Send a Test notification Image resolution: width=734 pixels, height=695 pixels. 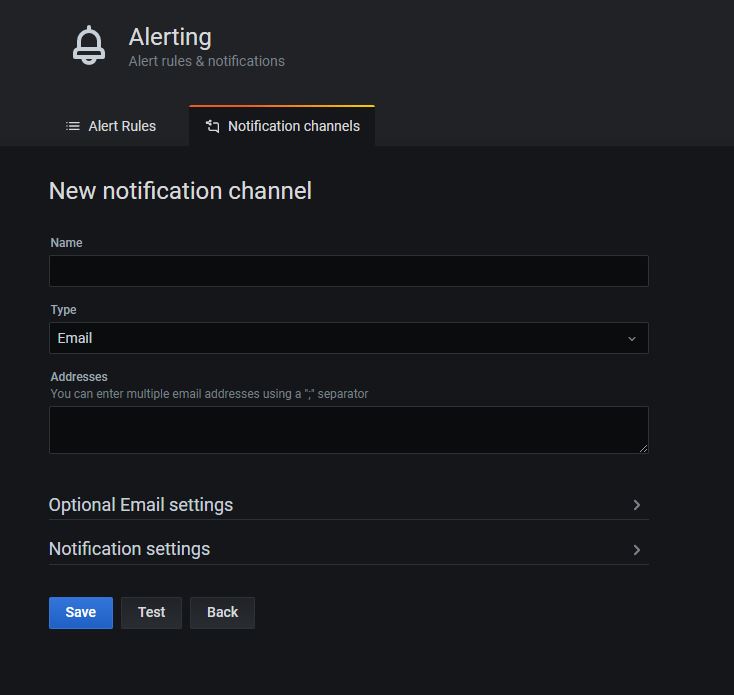point(151,613)
